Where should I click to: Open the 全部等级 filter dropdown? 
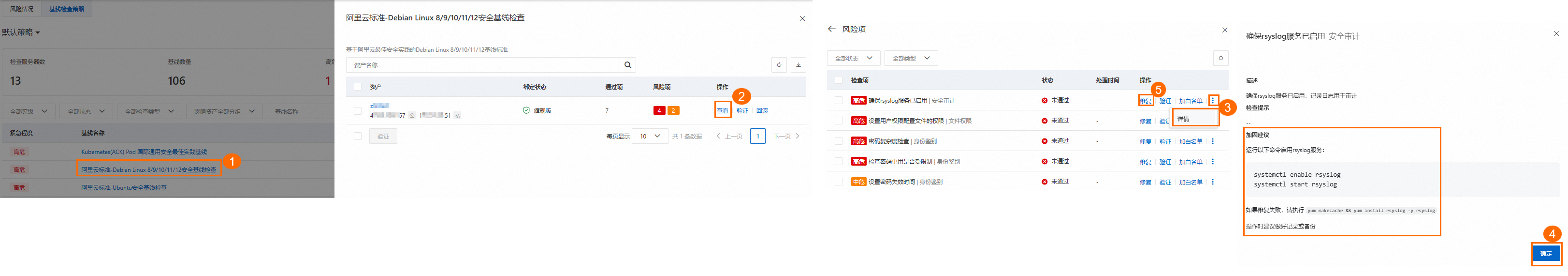[x=29, y=111]
